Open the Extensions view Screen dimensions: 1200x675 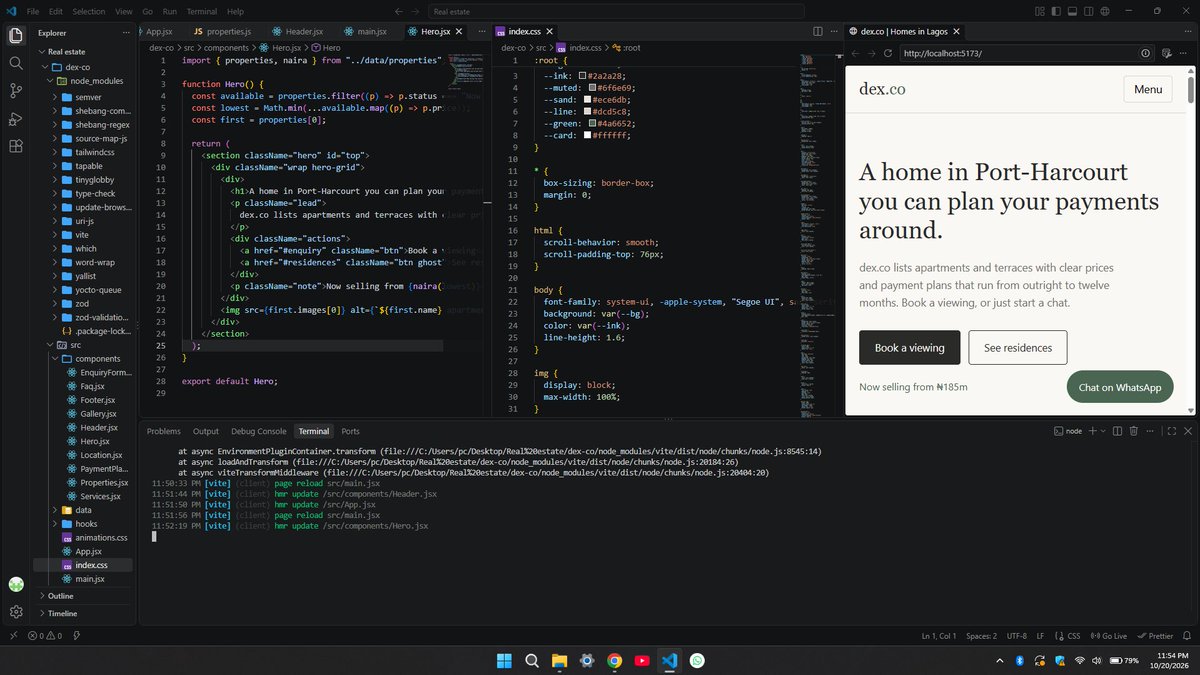tap(16, 147)
